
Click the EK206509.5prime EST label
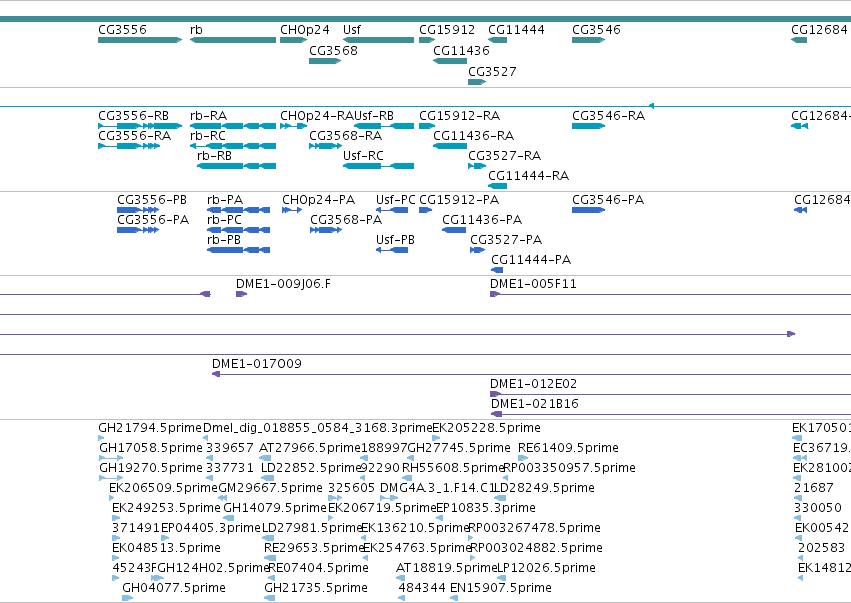[163, 488]
